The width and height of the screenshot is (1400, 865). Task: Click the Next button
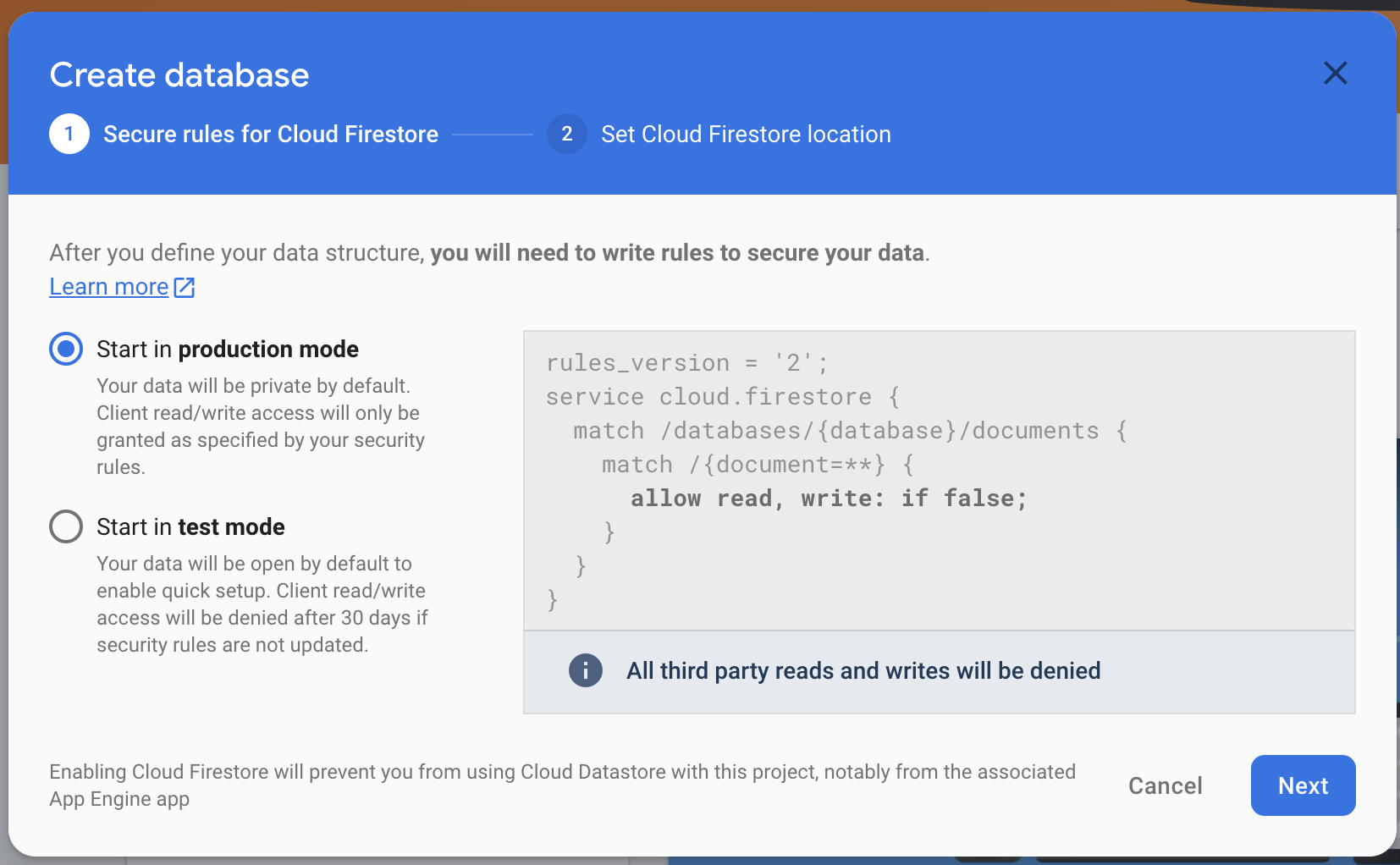pos(1303,785)
